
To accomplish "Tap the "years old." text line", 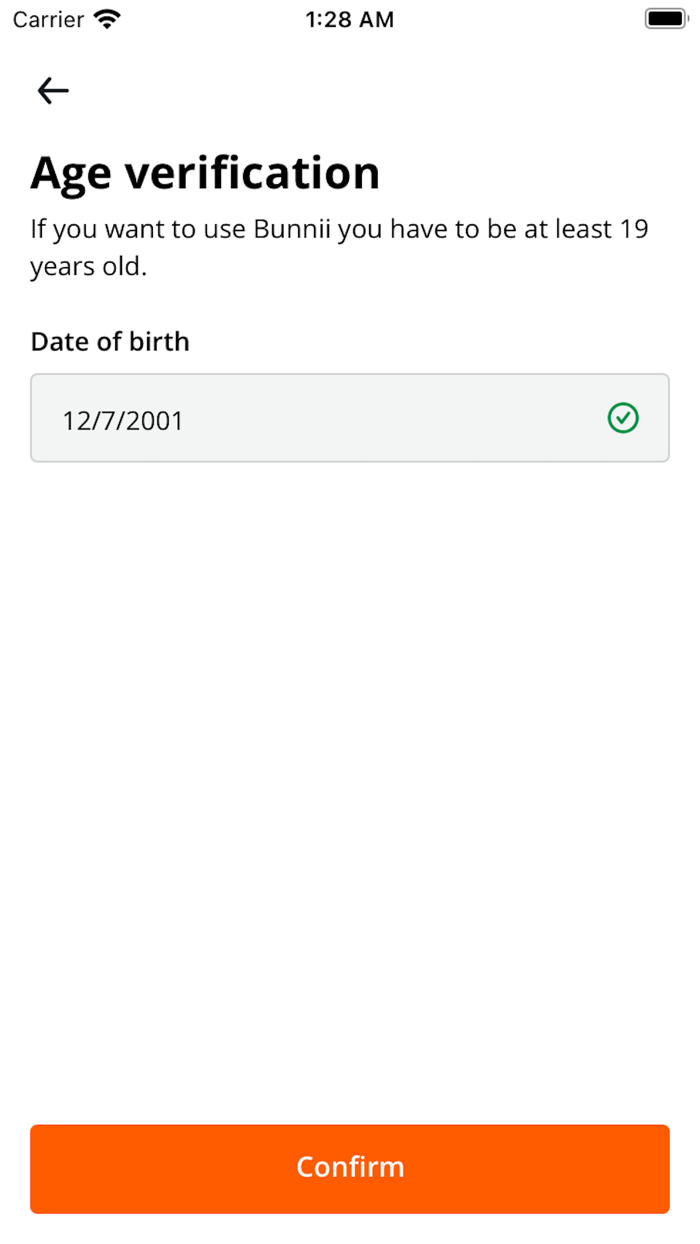I will tap(88, 268).
